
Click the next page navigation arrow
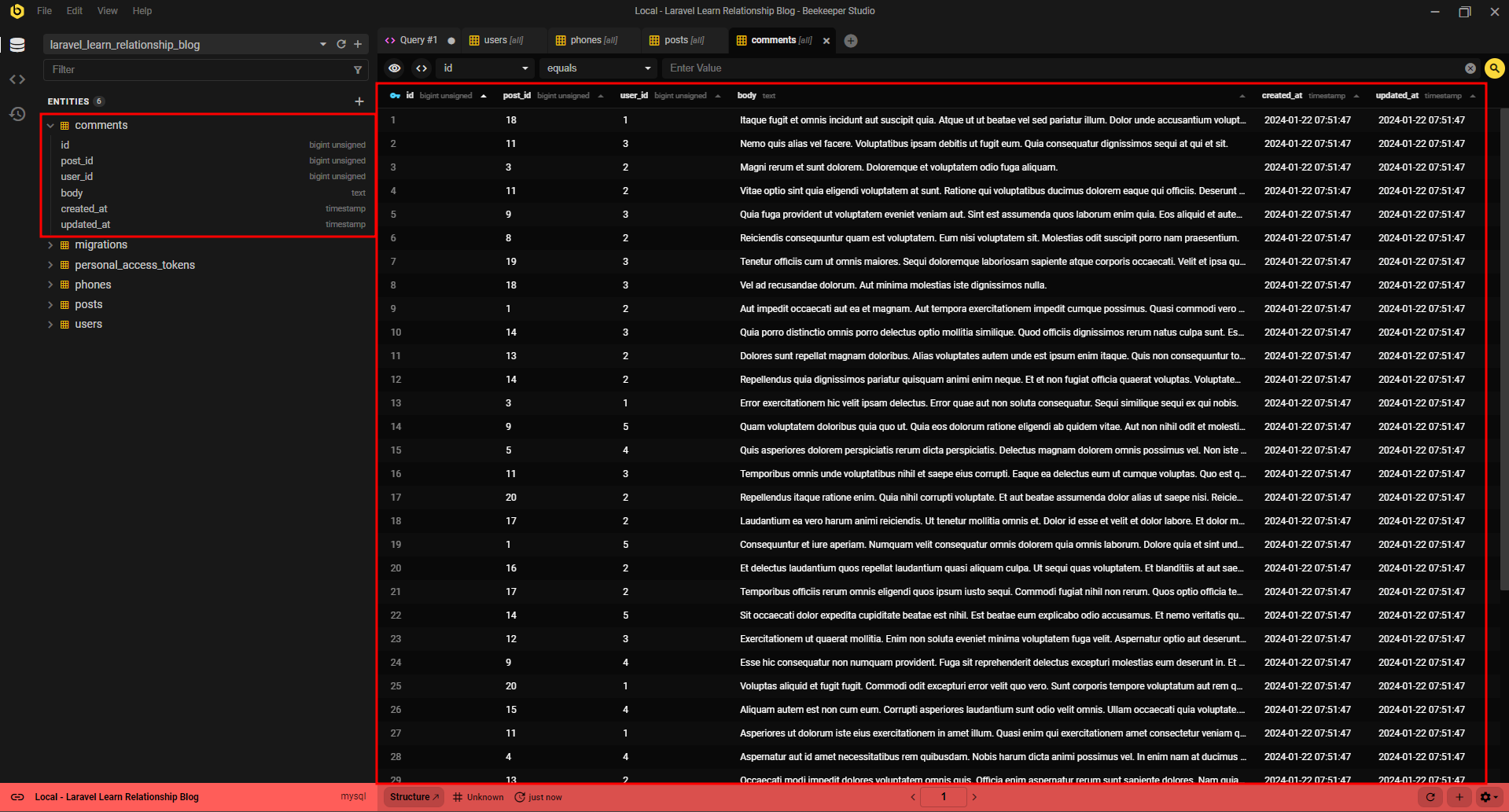[x=974, y=796]
